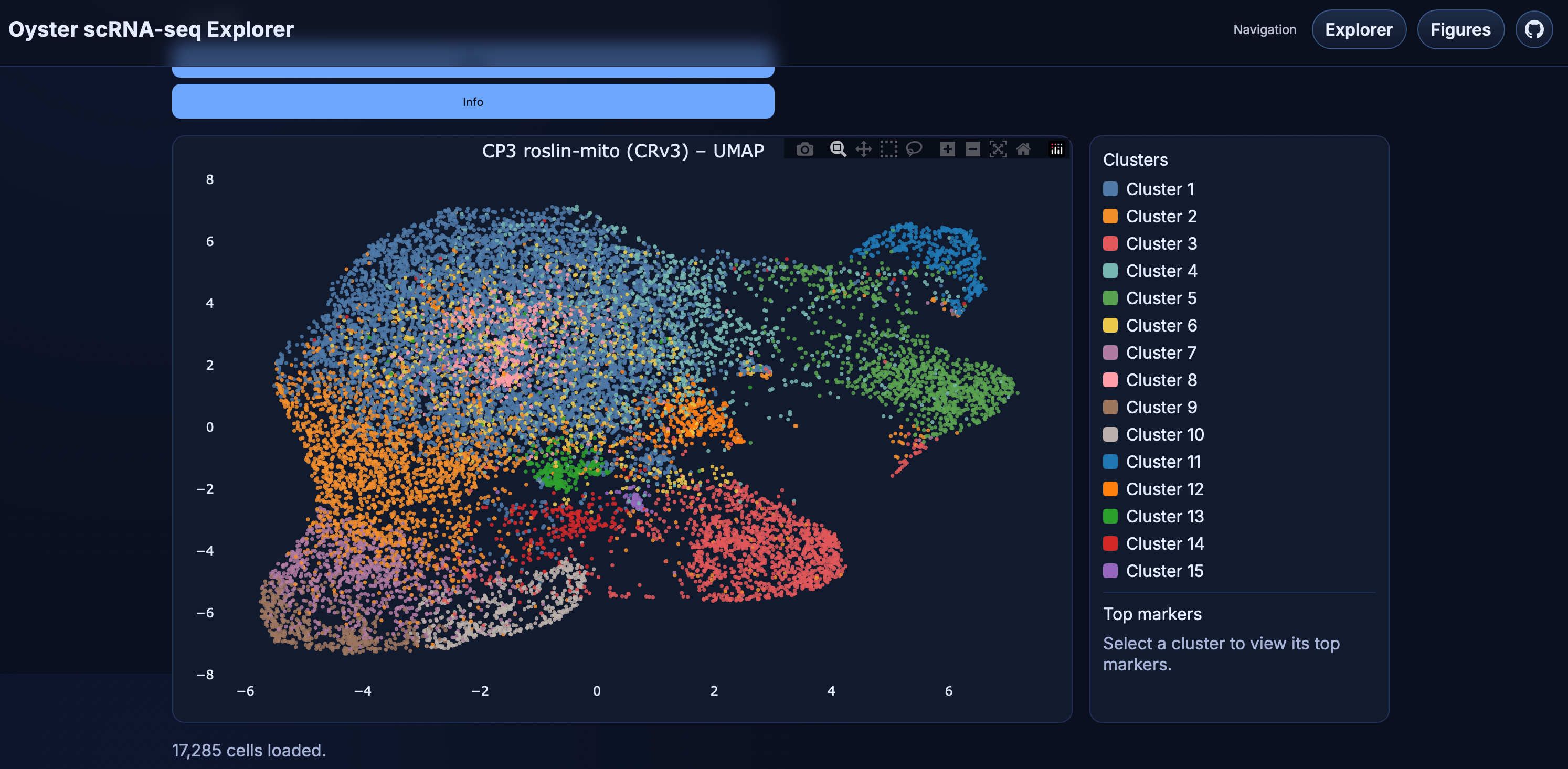Screen dimensions: 1568x769
Task: Autoscale the UMAP plot axes
Action: pos(998,149)
